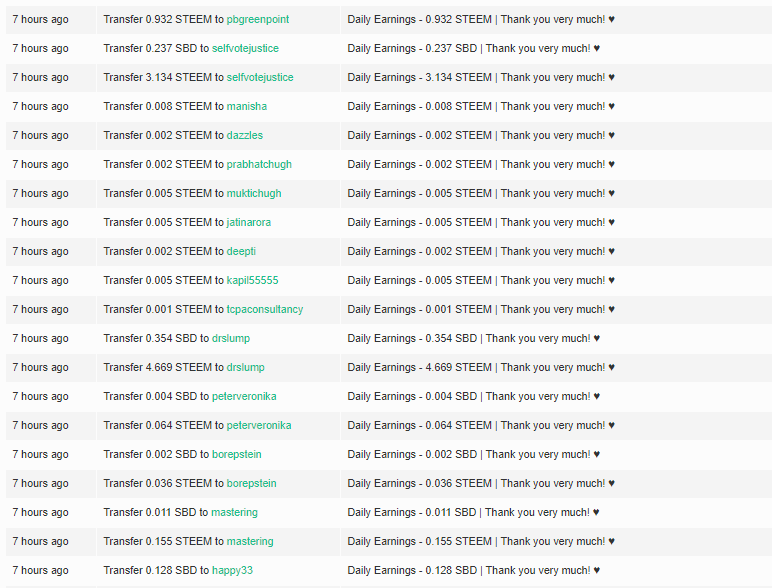Click selfvotejustice in the 3.134 STEEM transfer
The height and width of the screenshot is (588, 772).
pos(260,77)
